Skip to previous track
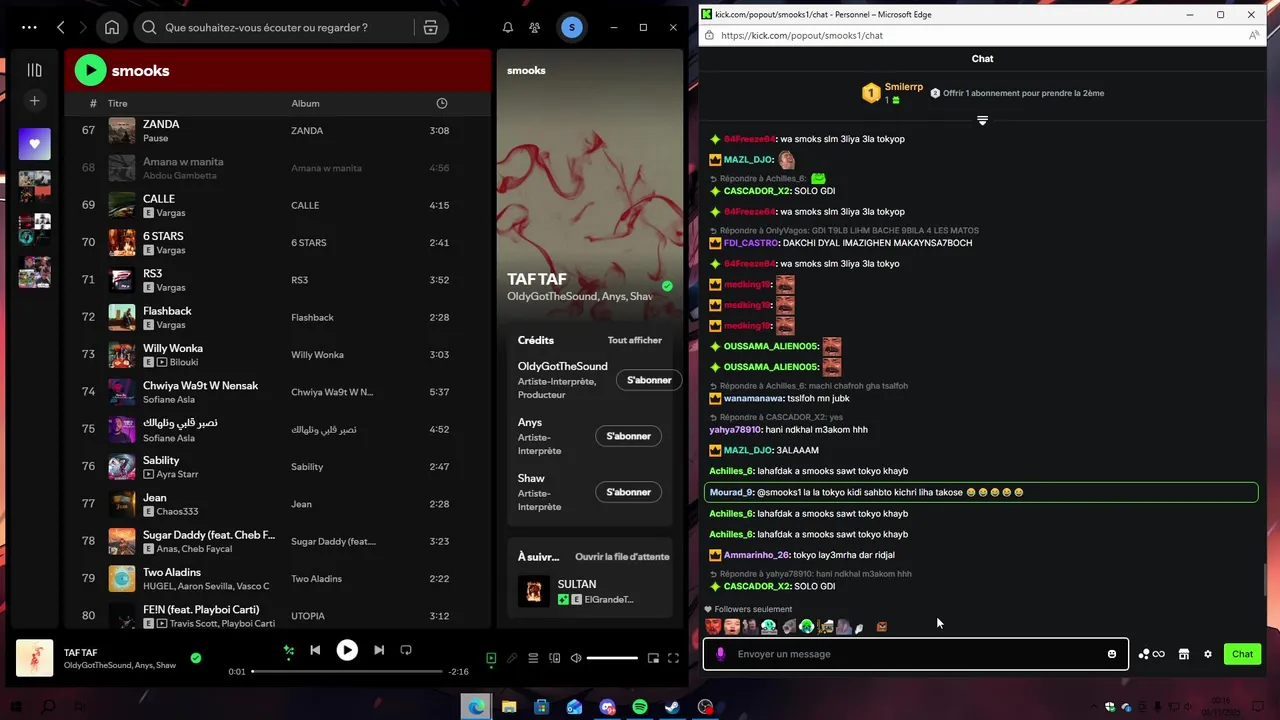1280x720 pixels. coord(315,650)
